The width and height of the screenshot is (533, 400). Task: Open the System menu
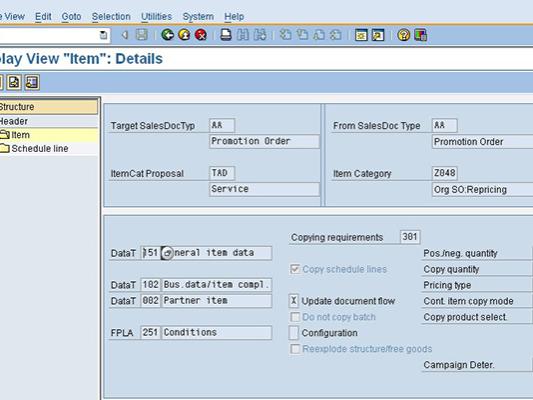point(198,16)
